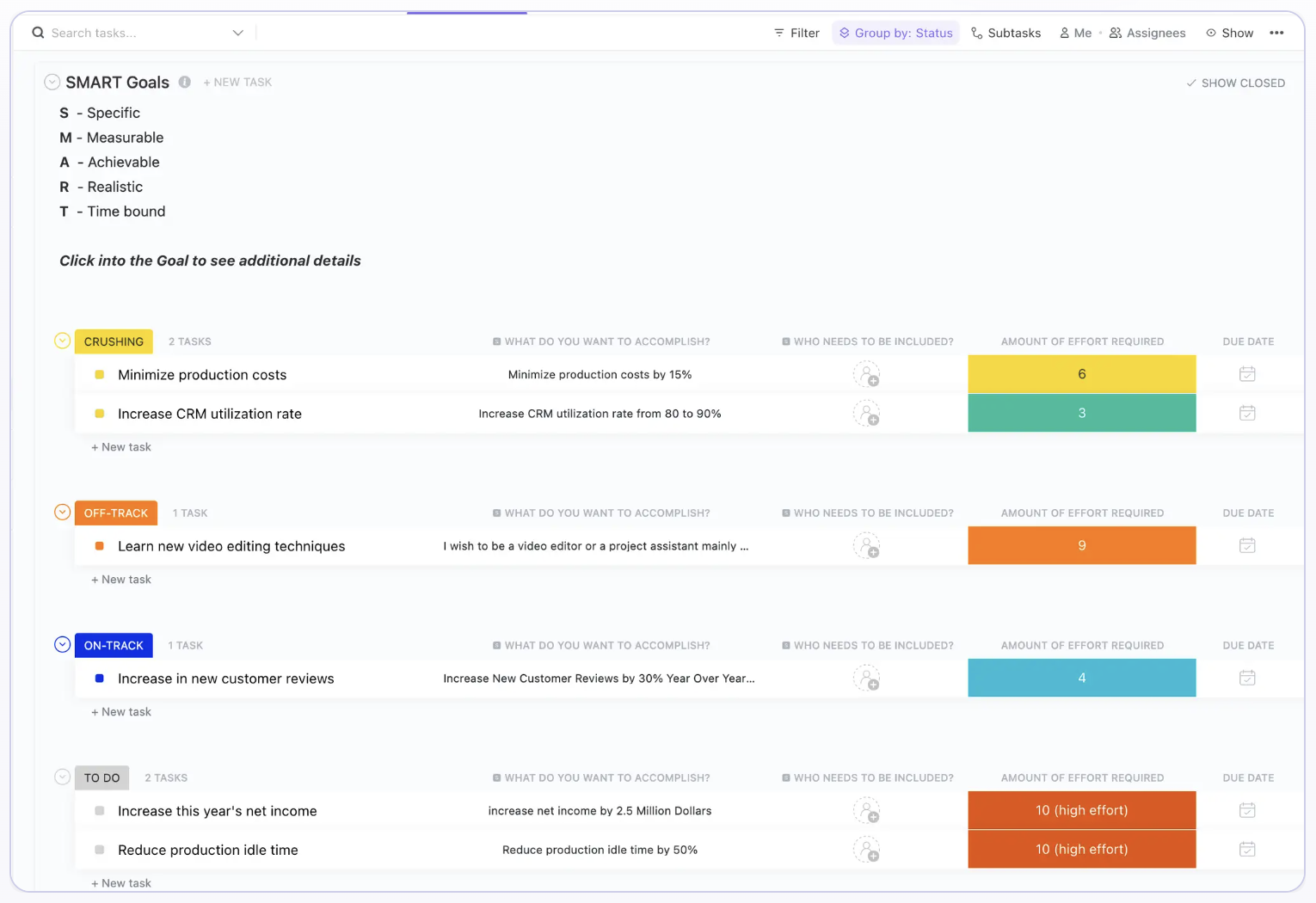Viewport: 1316px width, 903px height.
Task: Open the Increase CRM utilization rate task
Action: click(x=210, y=414)
